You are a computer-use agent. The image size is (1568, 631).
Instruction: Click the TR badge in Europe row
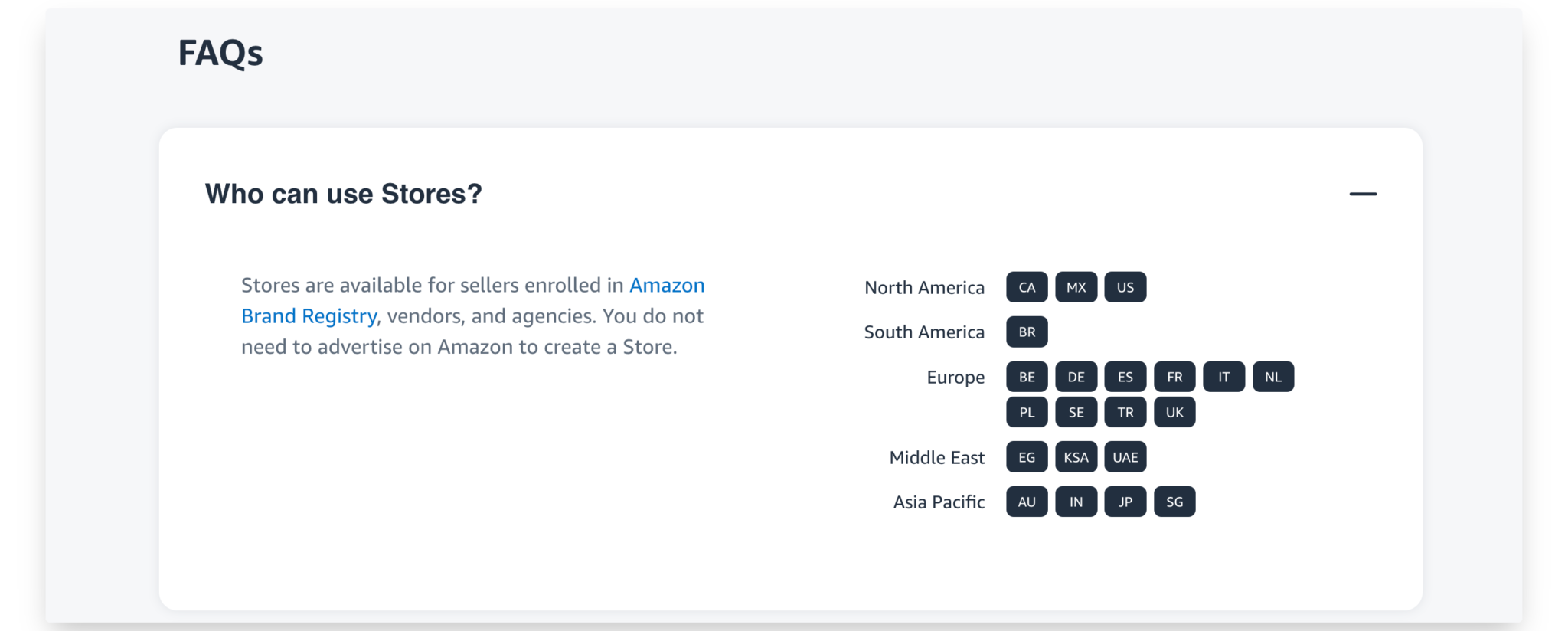[x=1125, y=411]
